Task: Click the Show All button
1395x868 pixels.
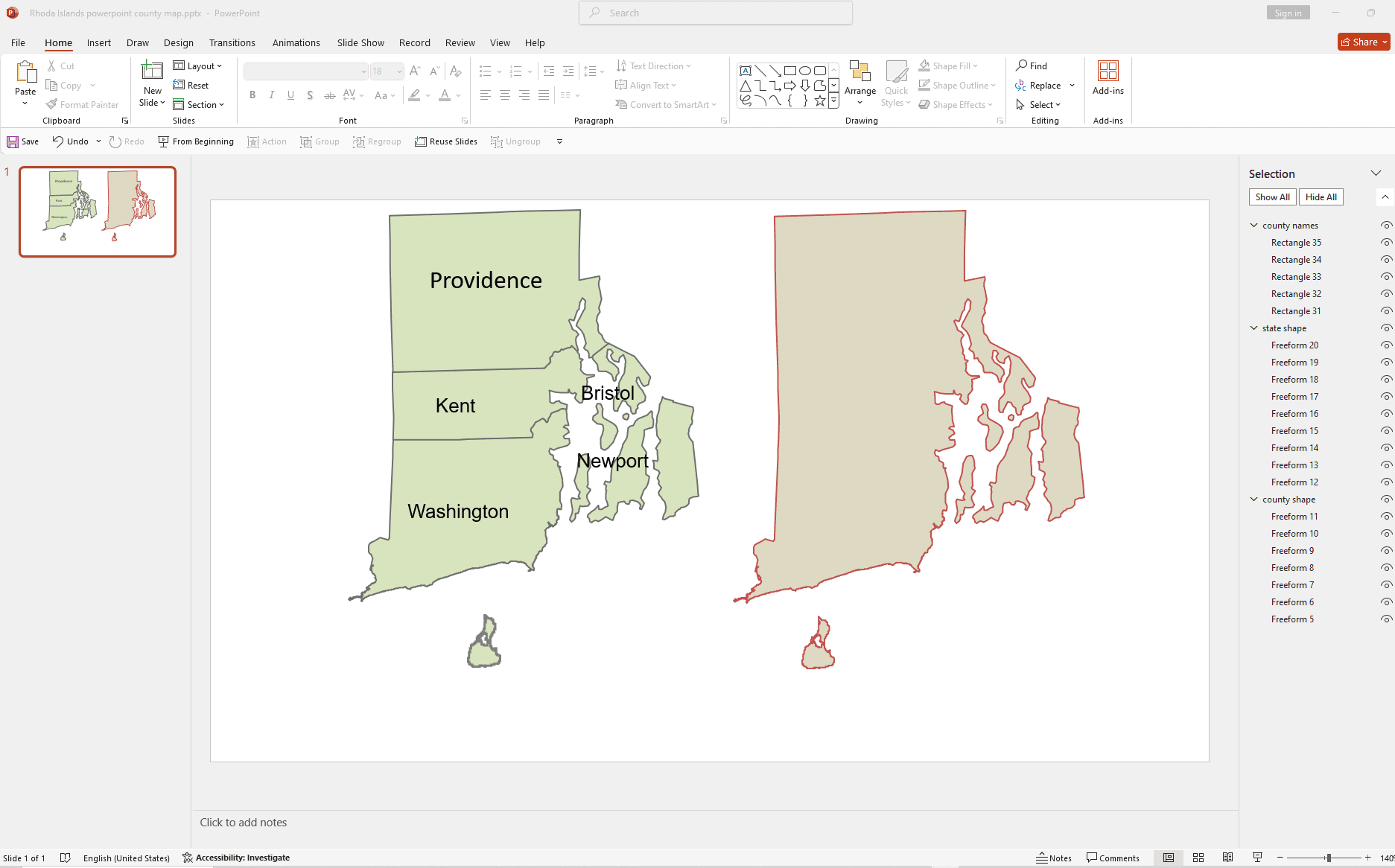Action: tap(1272, 197)
